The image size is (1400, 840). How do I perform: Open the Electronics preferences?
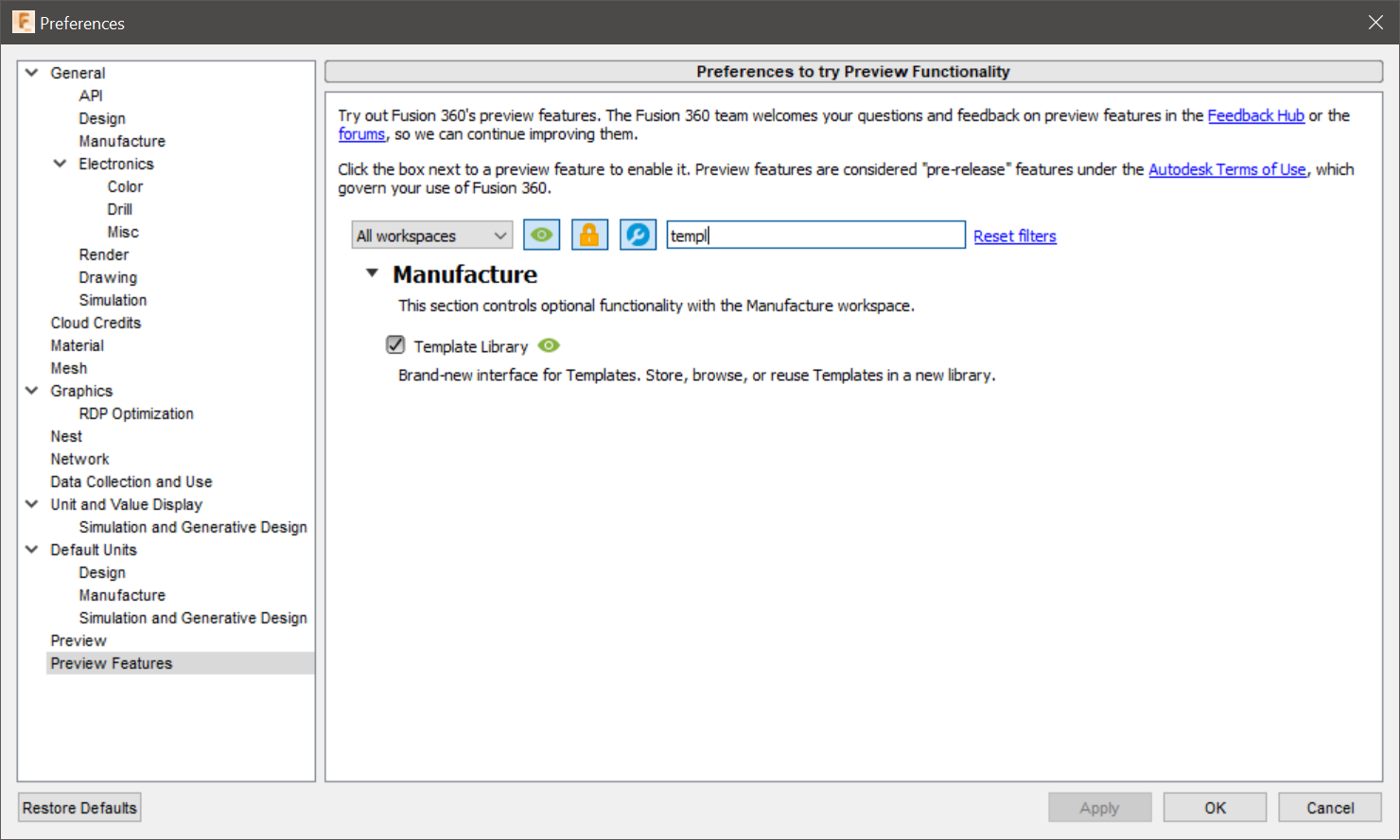(x=116, y=164)
